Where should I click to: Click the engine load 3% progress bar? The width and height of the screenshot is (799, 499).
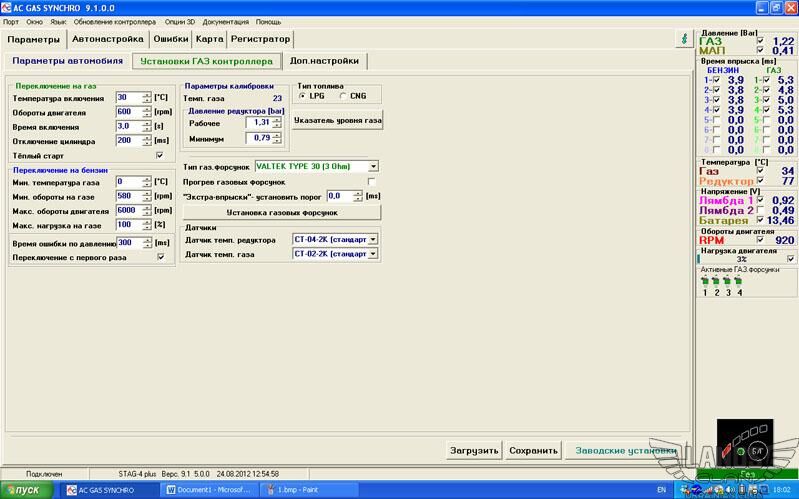tap(741, 258)
